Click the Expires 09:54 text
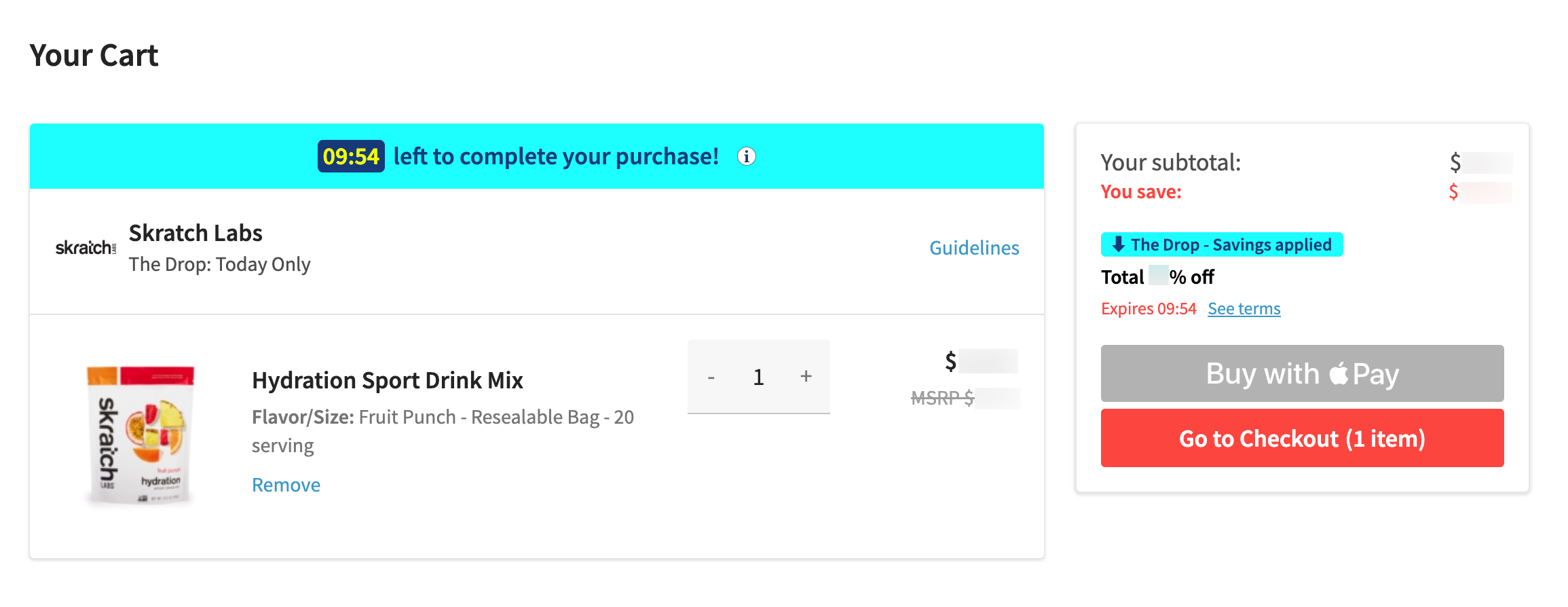Screen dimensions: 1568x607 [x=1149, y=309]
